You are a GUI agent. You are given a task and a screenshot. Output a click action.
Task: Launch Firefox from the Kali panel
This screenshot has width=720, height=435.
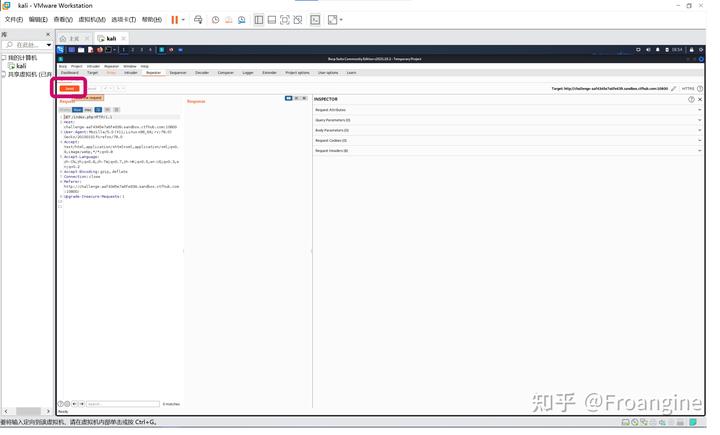[100, 50]
